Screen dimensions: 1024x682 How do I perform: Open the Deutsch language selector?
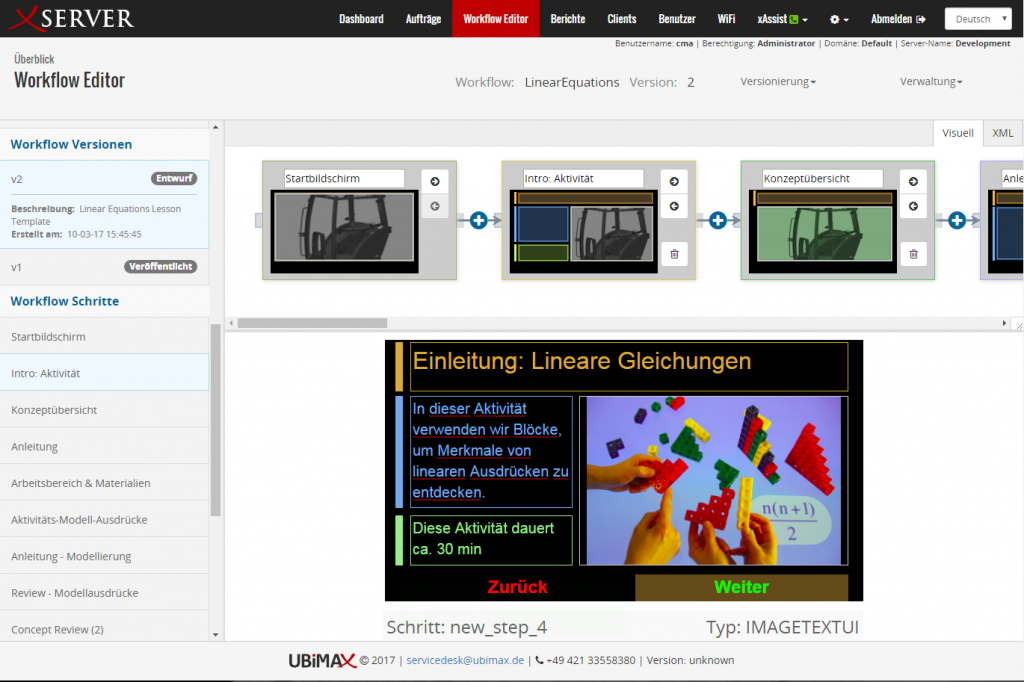pyautogui.click(x=977, y=19)
